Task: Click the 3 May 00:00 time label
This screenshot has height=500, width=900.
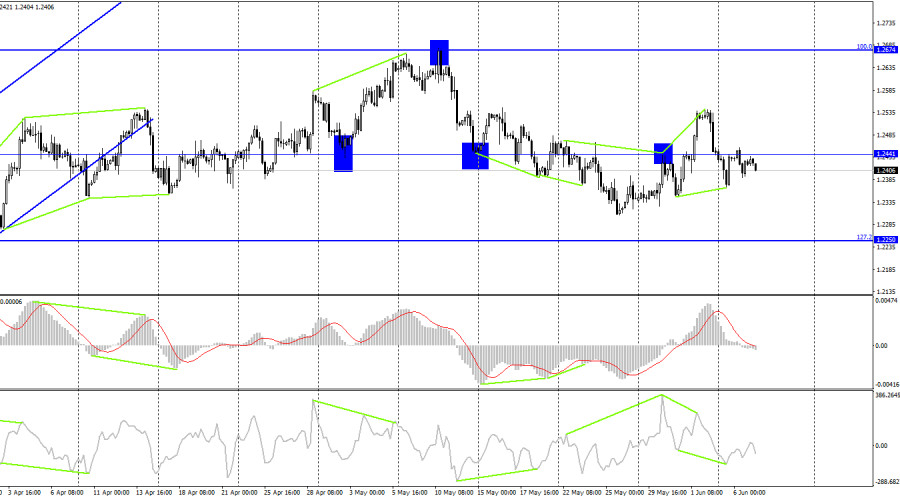Action: tap(367, 493)
